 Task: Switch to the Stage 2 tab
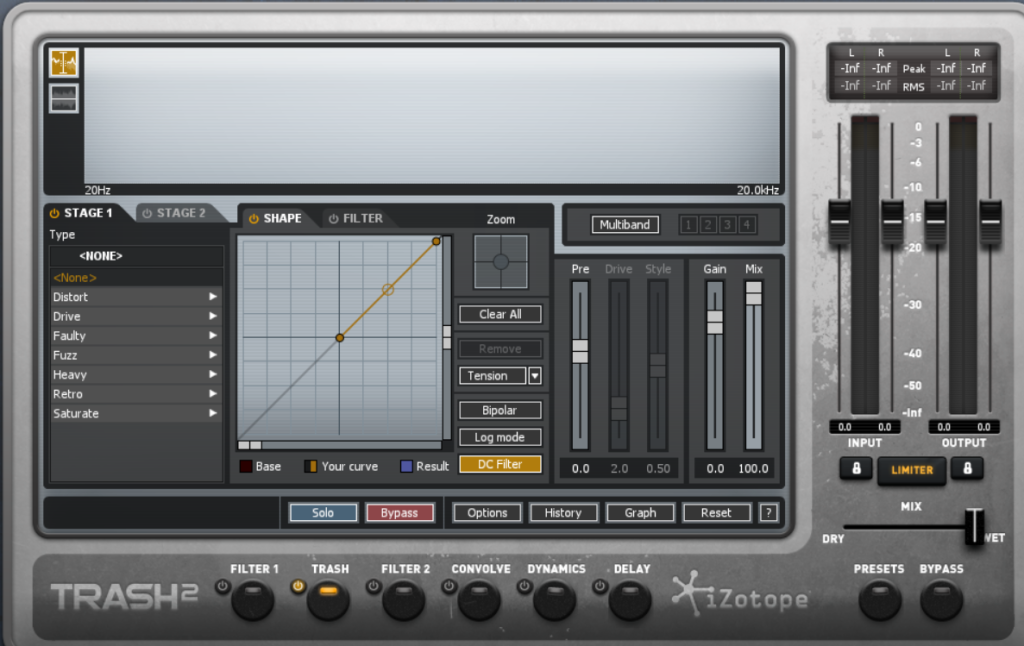click(173, 213)
